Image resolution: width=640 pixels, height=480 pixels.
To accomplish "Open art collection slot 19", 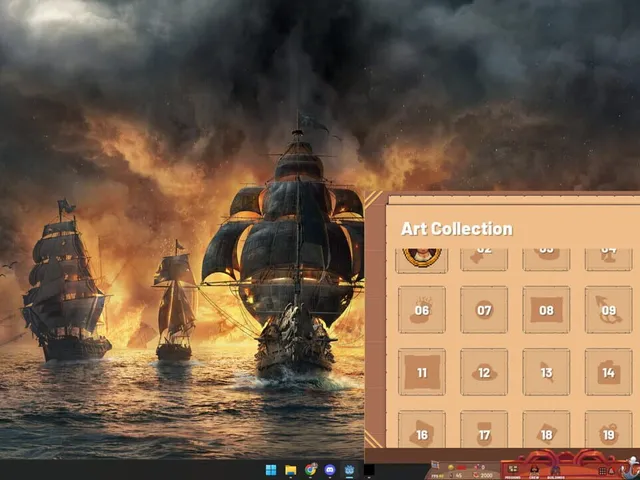I will [x=609, y=429].
